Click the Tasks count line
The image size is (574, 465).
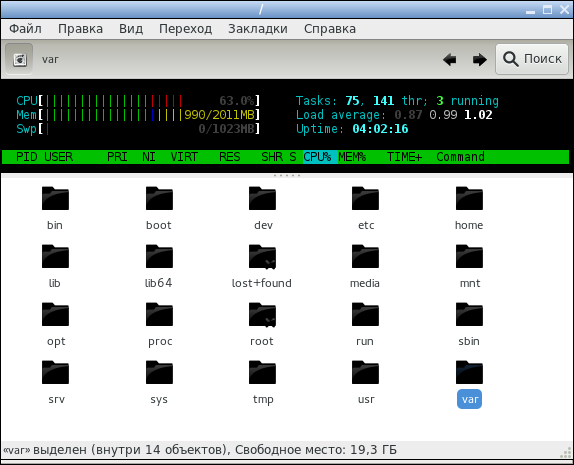tap(397, 100)
